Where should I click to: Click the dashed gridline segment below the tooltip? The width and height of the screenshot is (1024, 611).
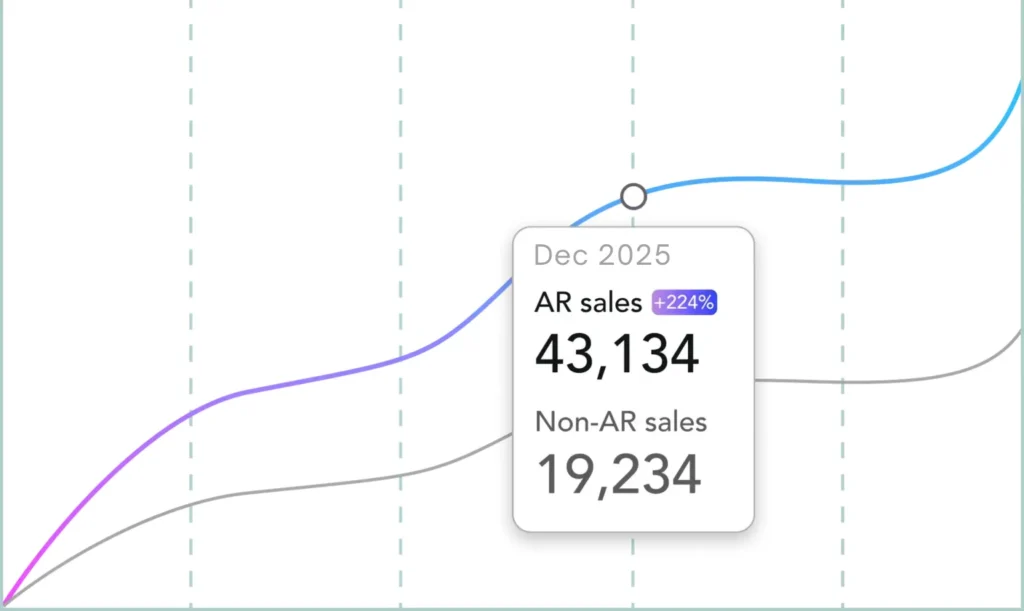click(x=633, y=570)
